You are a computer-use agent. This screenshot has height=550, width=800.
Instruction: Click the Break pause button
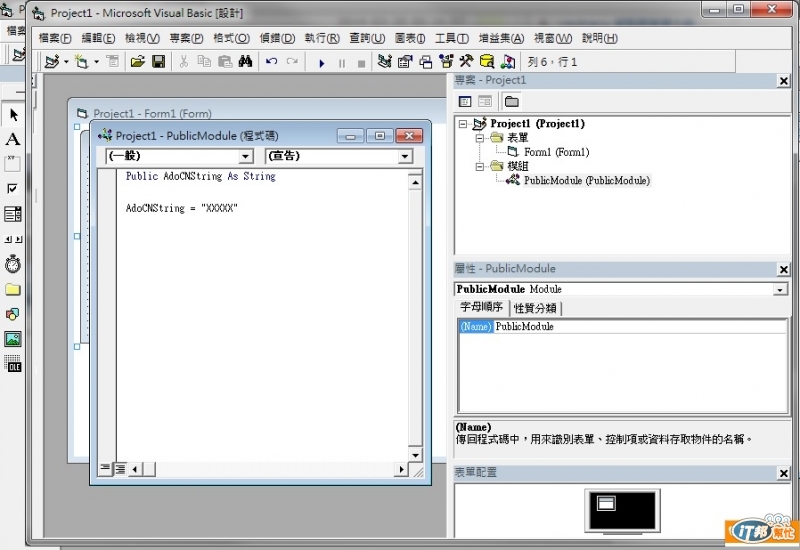[342, 63]
